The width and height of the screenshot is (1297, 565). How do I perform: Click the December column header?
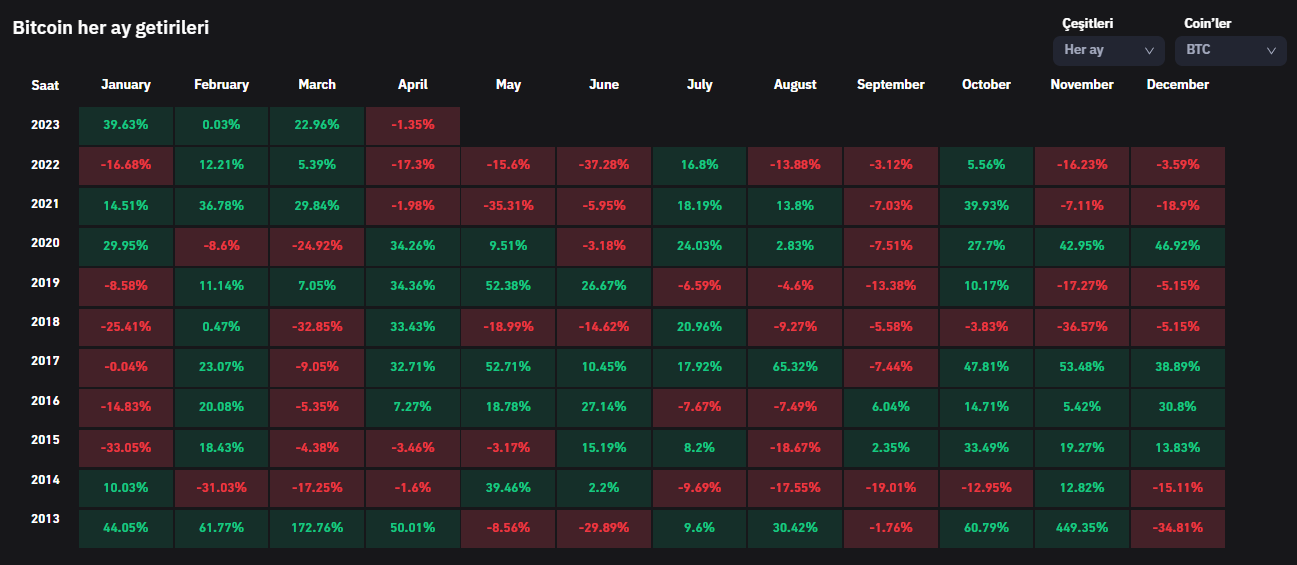point(1177,85)
